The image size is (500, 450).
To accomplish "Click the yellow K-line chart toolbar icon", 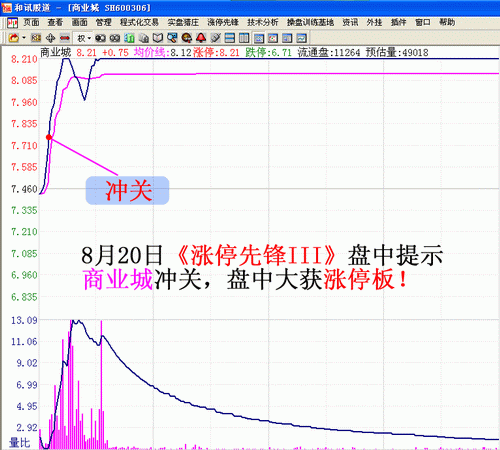I will (x=36, y=38).
